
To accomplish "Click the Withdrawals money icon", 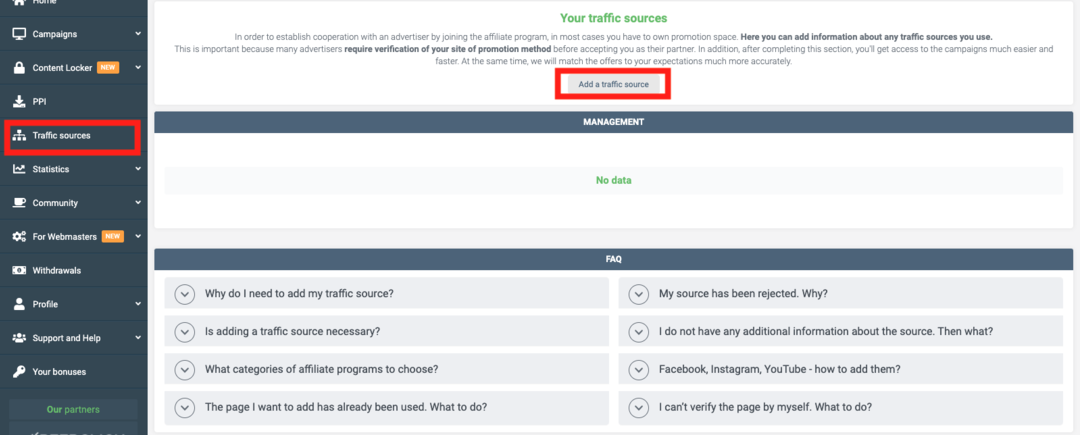I will point(19,270).
